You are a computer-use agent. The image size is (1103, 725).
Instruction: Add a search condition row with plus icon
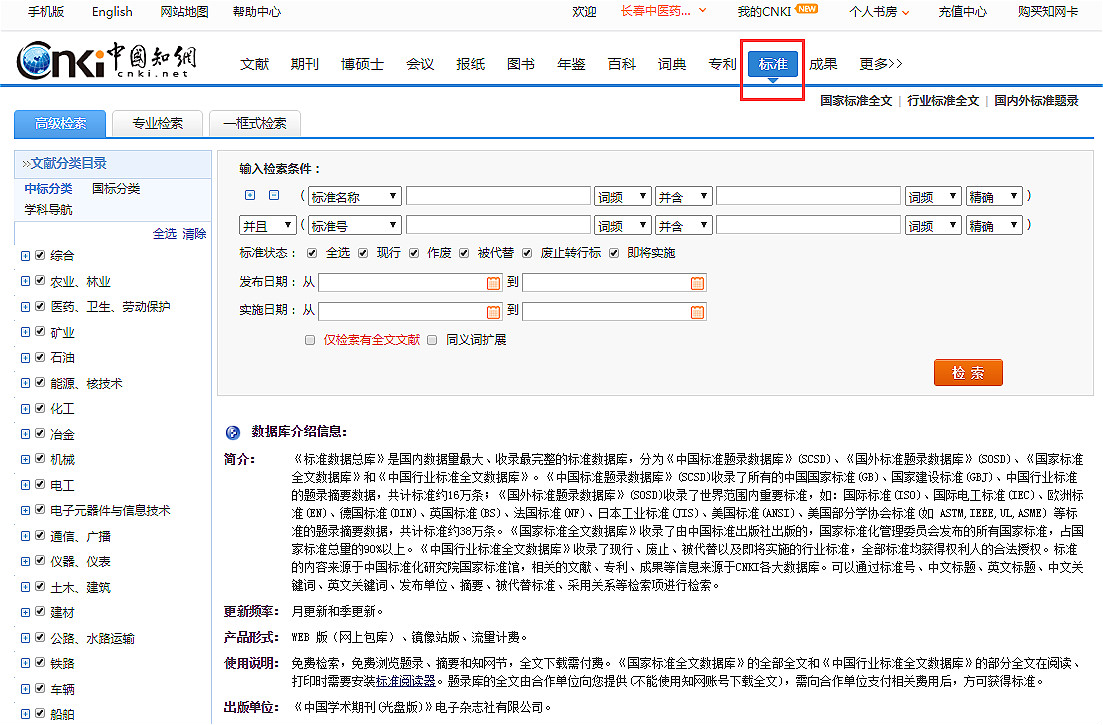tap(250, 195)
